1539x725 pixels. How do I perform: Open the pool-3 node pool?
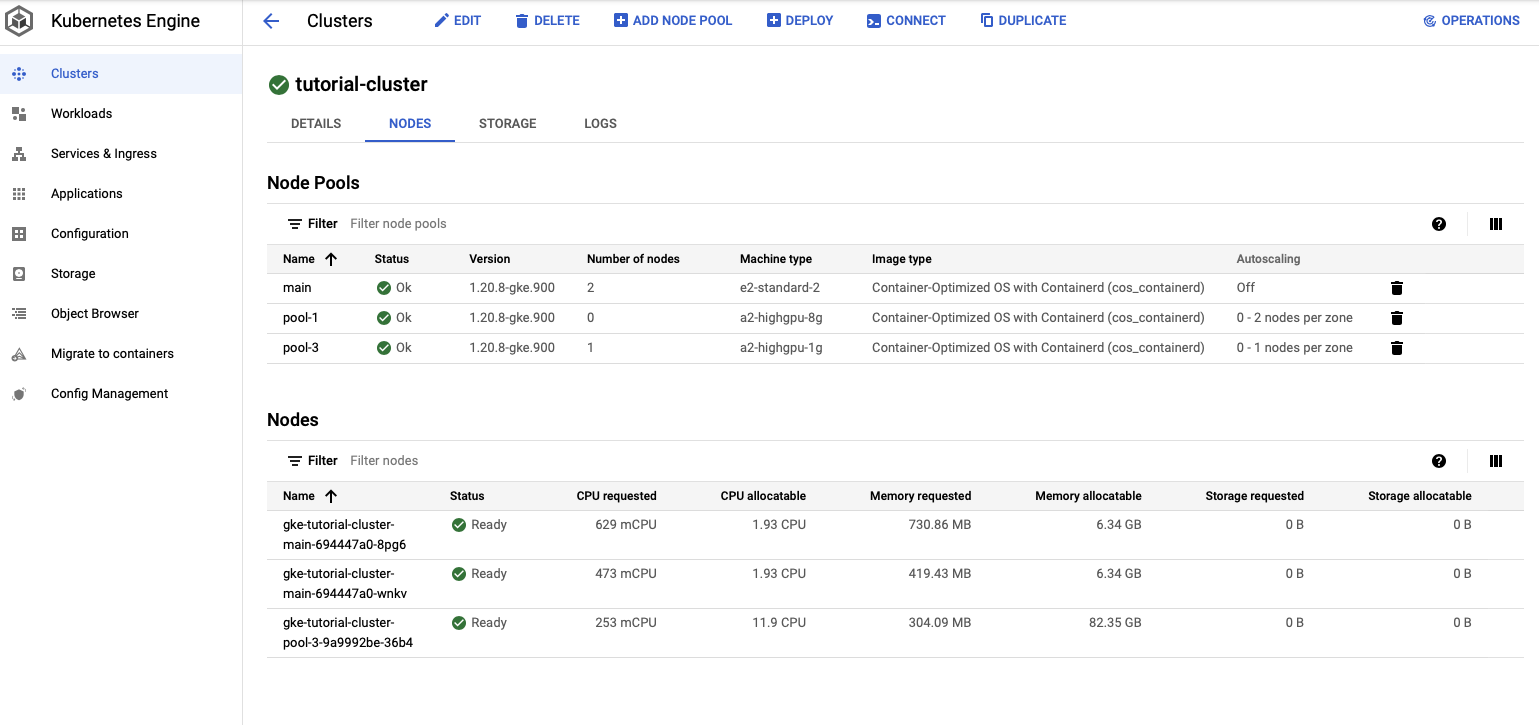[x=301, y=348]
